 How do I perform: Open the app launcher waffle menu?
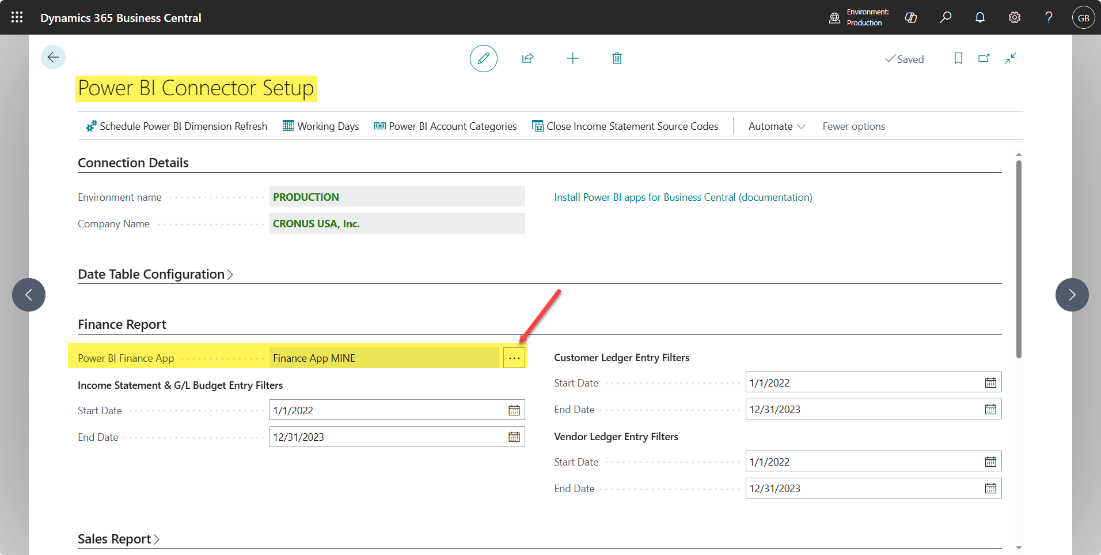tap(17, 18)
